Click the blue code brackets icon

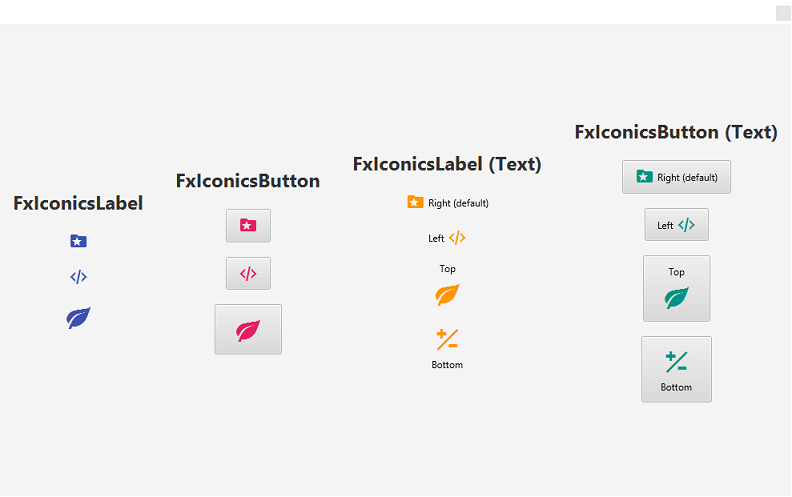(x=78, y=277)
